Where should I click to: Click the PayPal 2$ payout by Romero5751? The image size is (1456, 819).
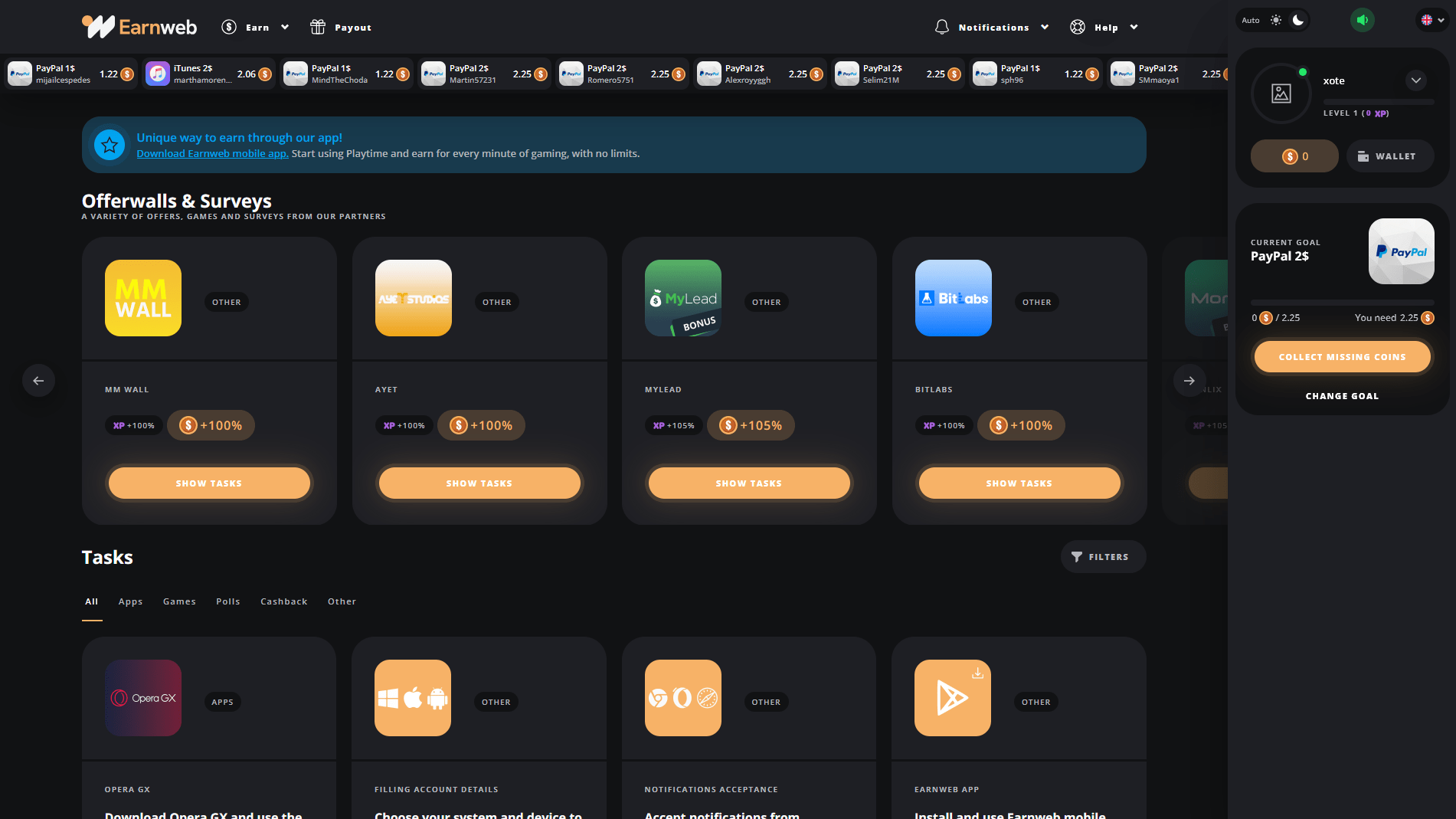[623, 74]
